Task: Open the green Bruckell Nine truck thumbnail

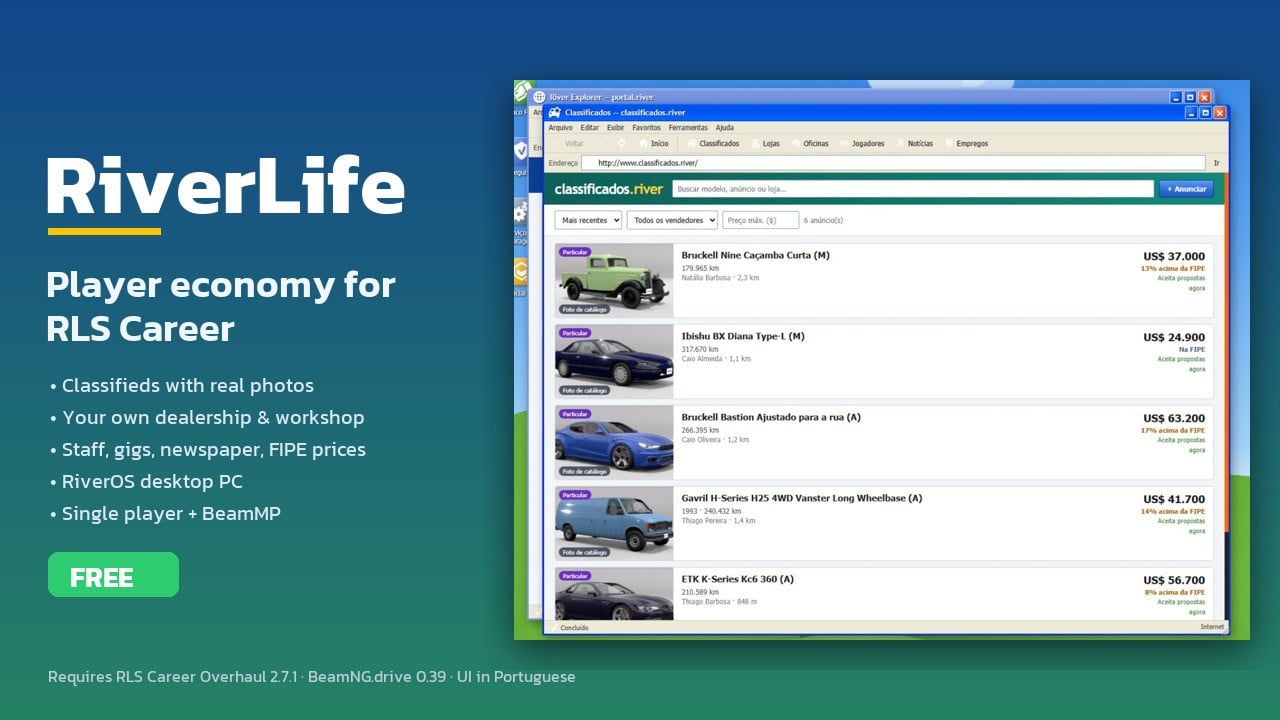Action: 615,280
